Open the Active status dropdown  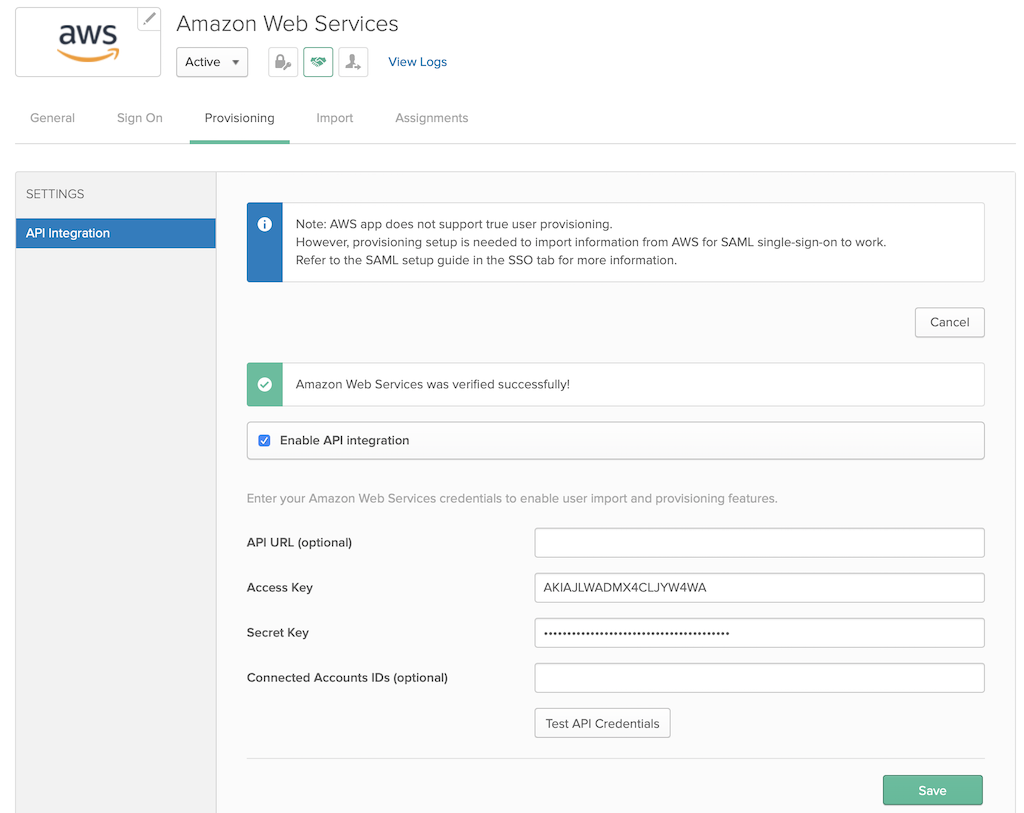(x=212, y=62)
